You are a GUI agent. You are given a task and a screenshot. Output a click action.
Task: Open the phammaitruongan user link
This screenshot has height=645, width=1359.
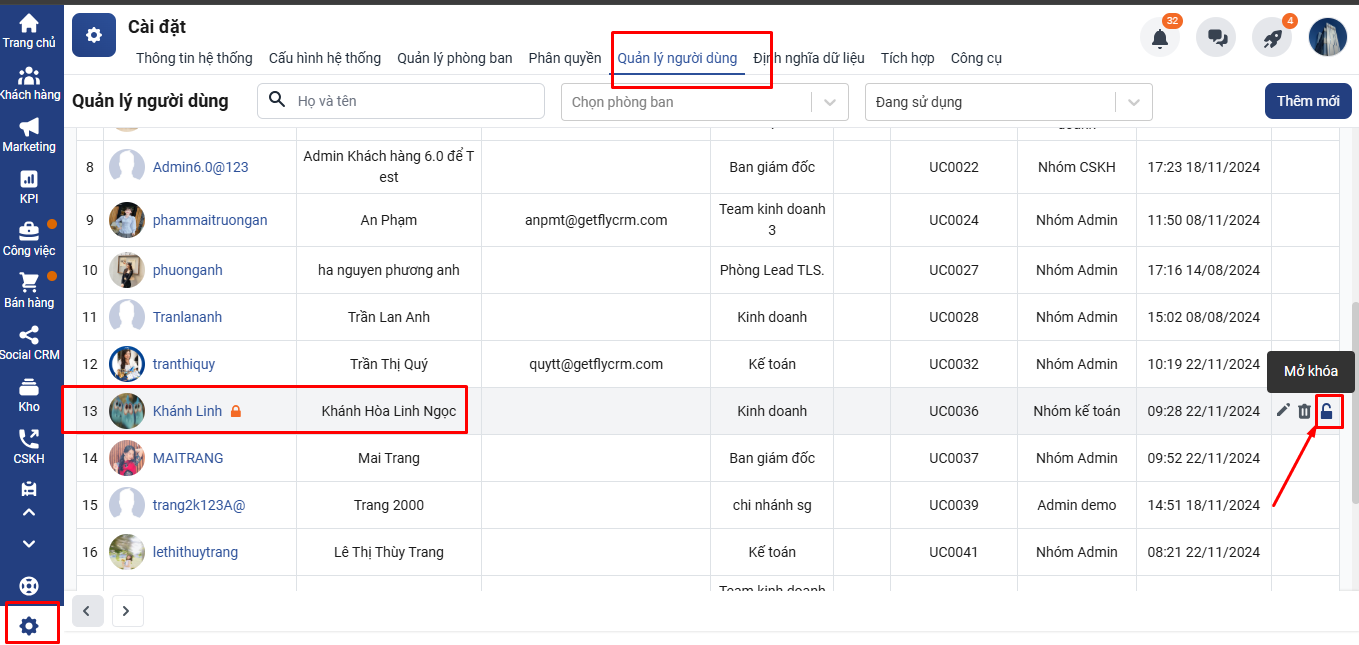pos(210,220)
